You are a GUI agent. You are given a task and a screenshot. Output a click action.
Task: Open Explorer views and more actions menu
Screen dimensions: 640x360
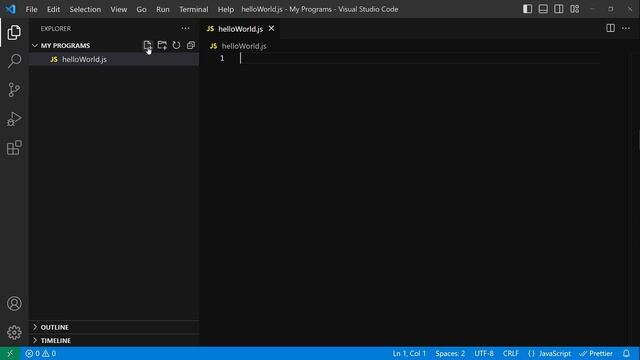tap(185, 29)
